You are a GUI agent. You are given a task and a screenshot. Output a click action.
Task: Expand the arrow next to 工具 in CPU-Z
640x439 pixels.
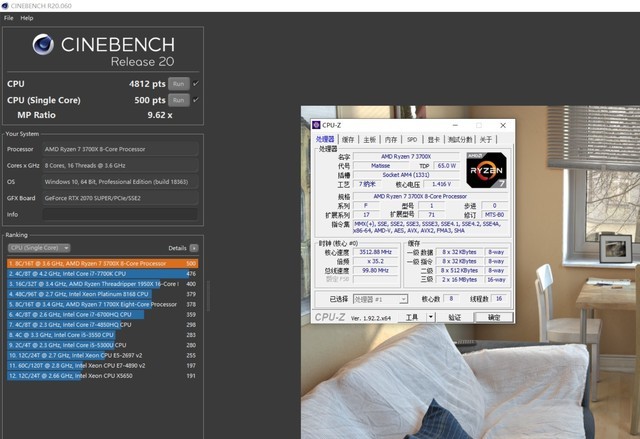(x=430, y=317)
